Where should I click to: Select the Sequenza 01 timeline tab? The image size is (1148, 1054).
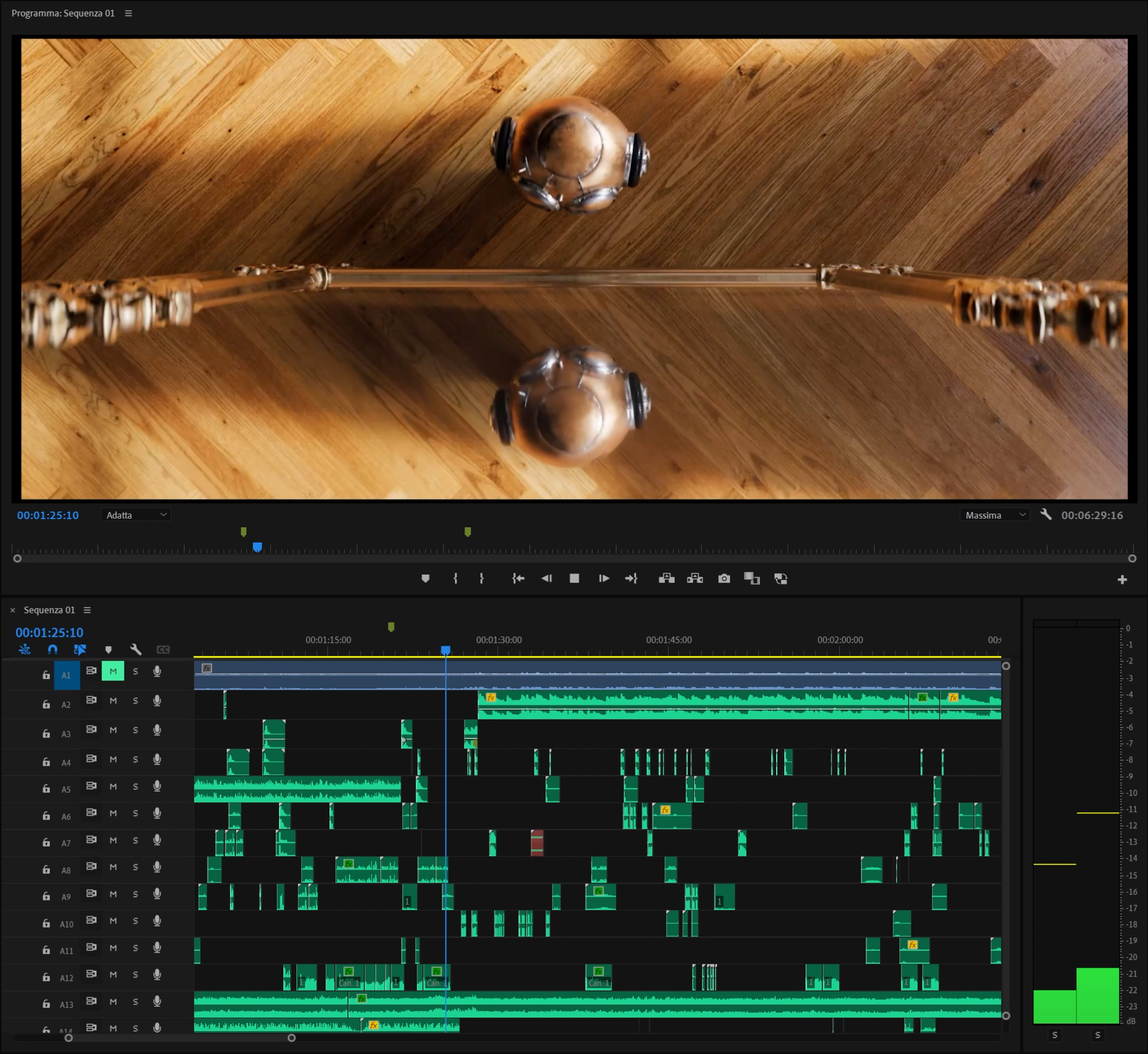pos(49,610)
